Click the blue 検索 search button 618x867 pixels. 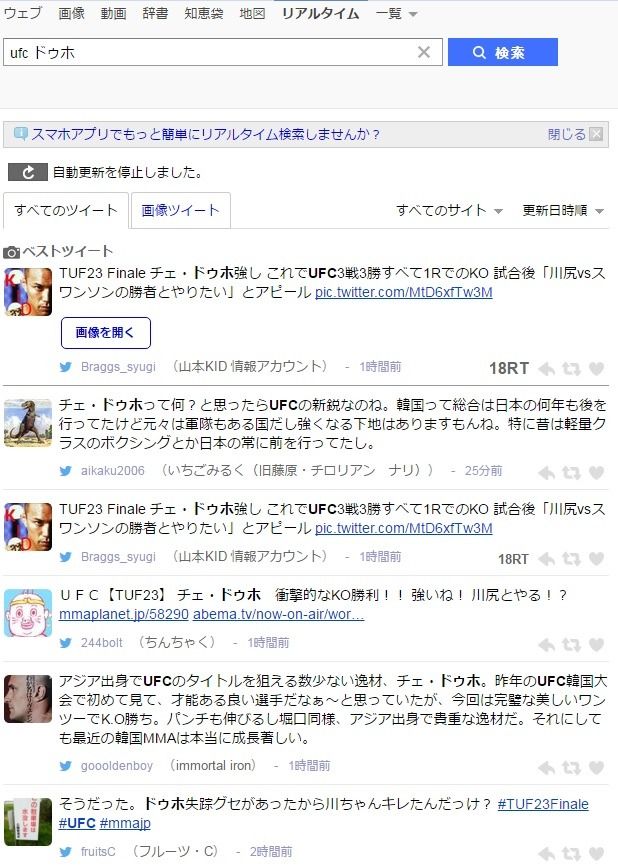(x=502, y=52)
